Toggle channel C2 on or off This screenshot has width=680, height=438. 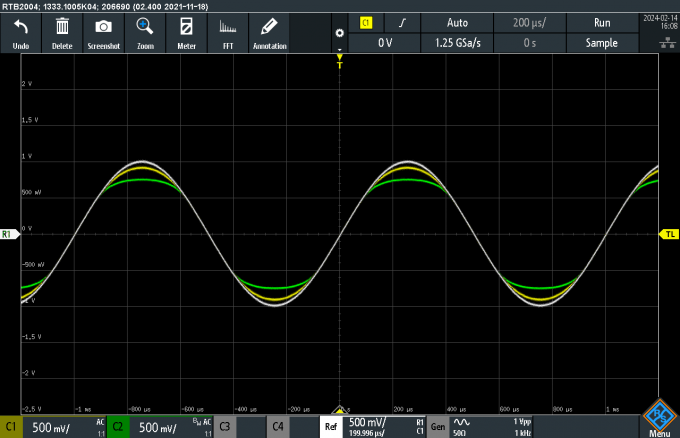[x=117, y=427]
